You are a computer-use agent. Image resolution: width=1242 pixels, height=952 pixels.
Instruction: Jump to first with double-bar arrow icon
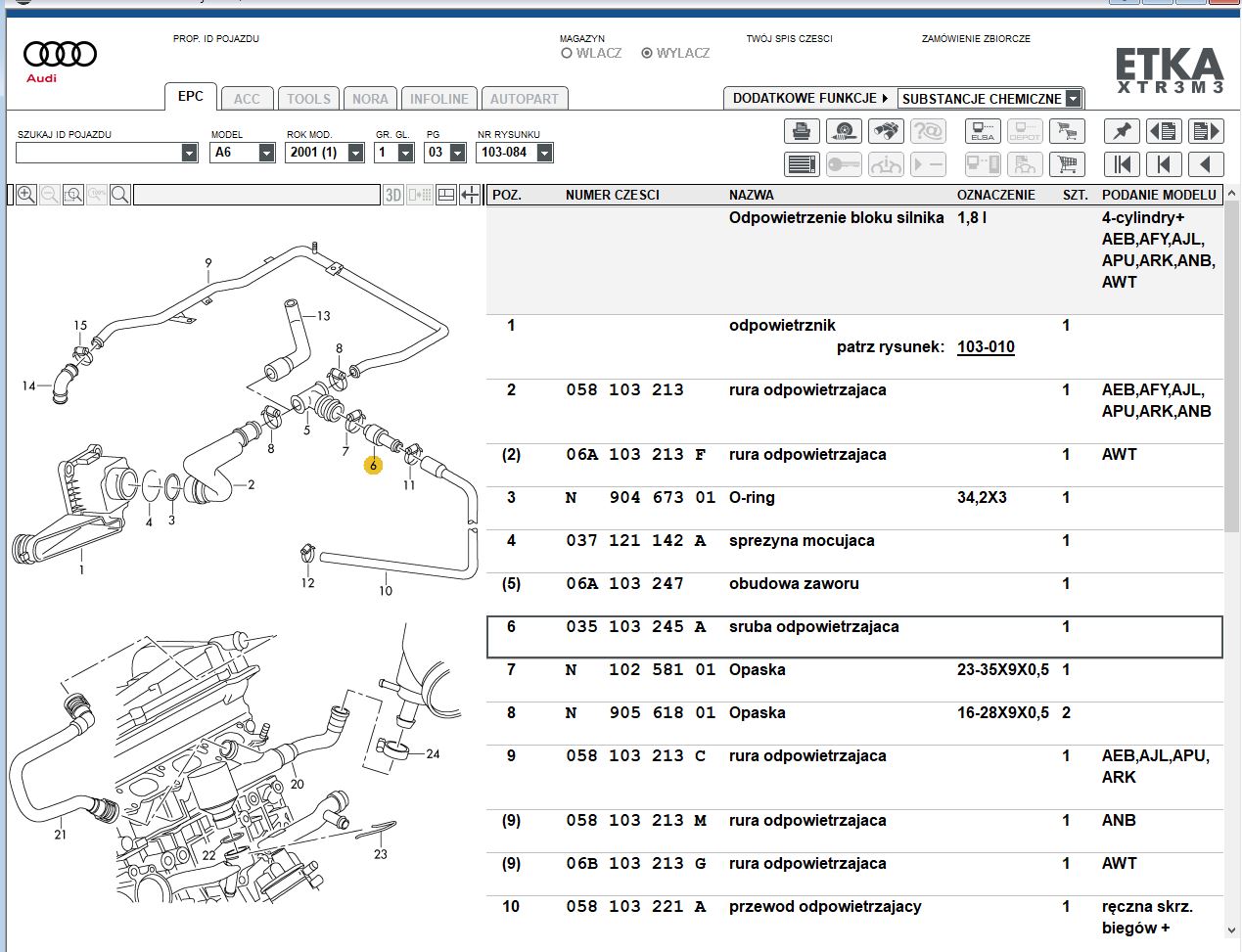tap(1122, 164)
